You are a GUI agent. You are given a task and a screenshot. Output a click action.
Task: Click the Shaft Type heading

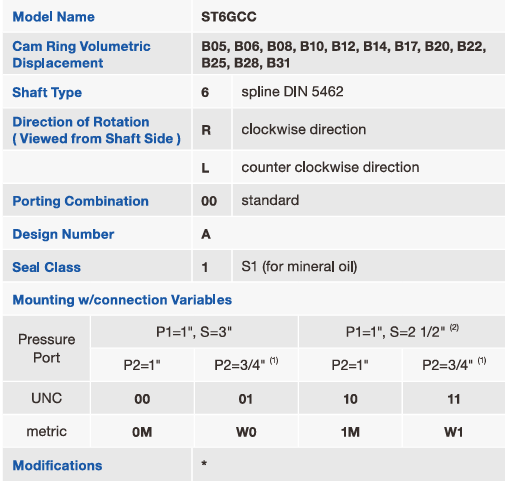click(x=47, y=92)
